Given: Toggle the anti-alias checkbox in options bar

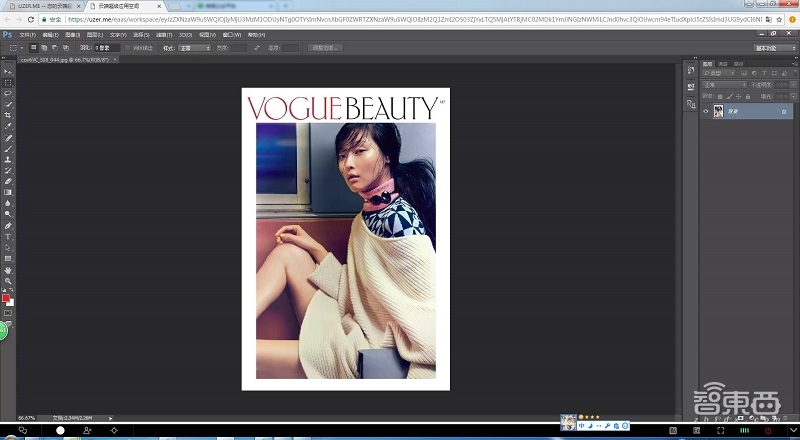Looking at the screenshot, I should tap(127, 47).
